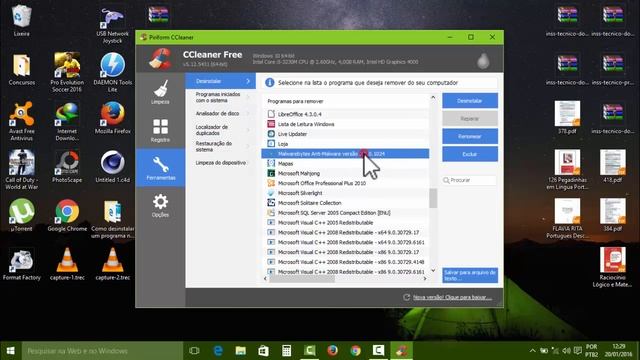Click the Renomear button
The width and height of the screenshot is (640, 360).
pyautogui.click(x=470, y=136)
